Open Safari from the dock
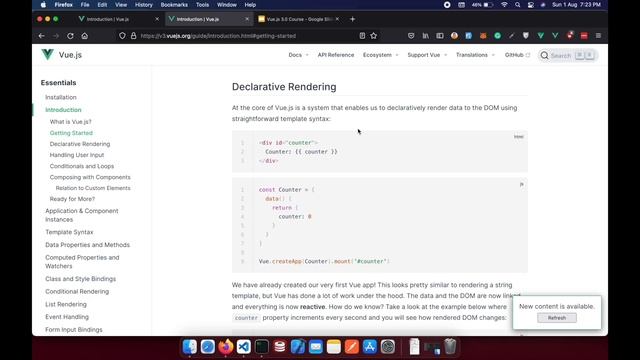 [208, 347]
